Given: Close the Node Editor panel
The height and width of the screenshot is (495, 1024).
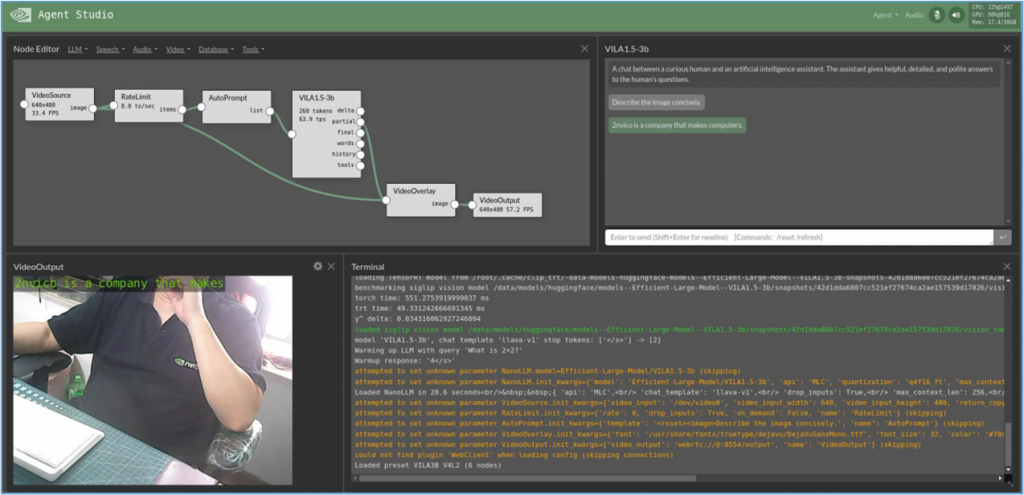Looking at the screenshot, I should [x=584, y=48].
